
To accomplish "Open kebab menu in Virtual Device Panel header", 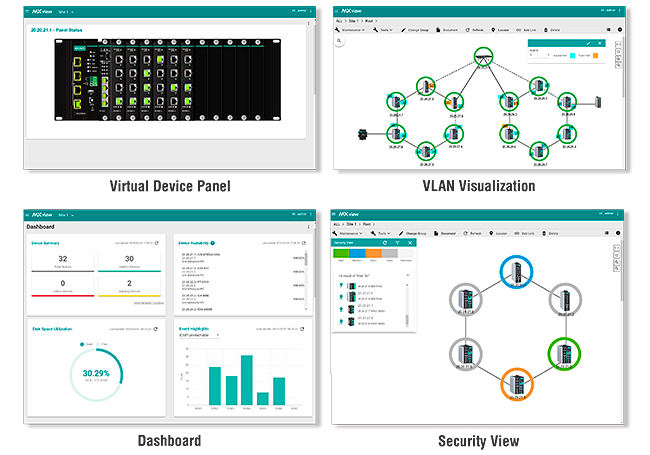I will [x=310, y=11].
